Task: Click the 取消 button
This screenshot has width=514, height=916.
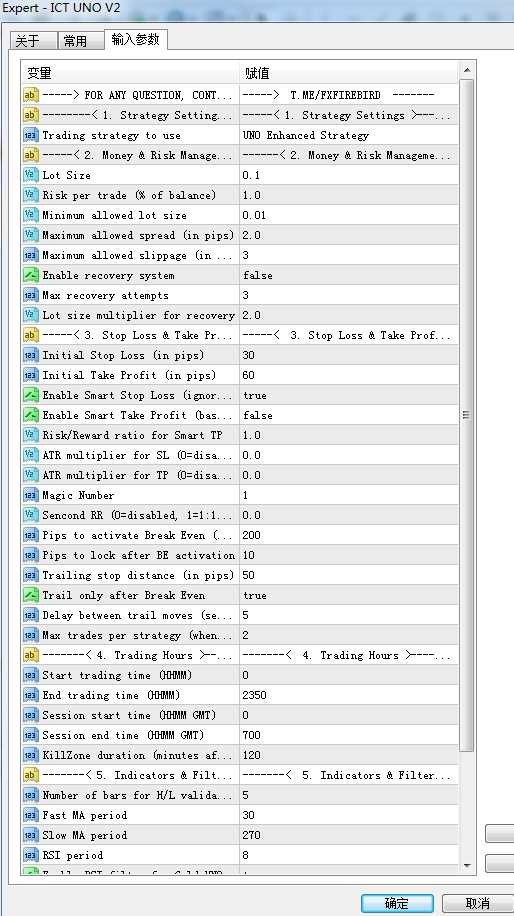Action: coord(478,903)
